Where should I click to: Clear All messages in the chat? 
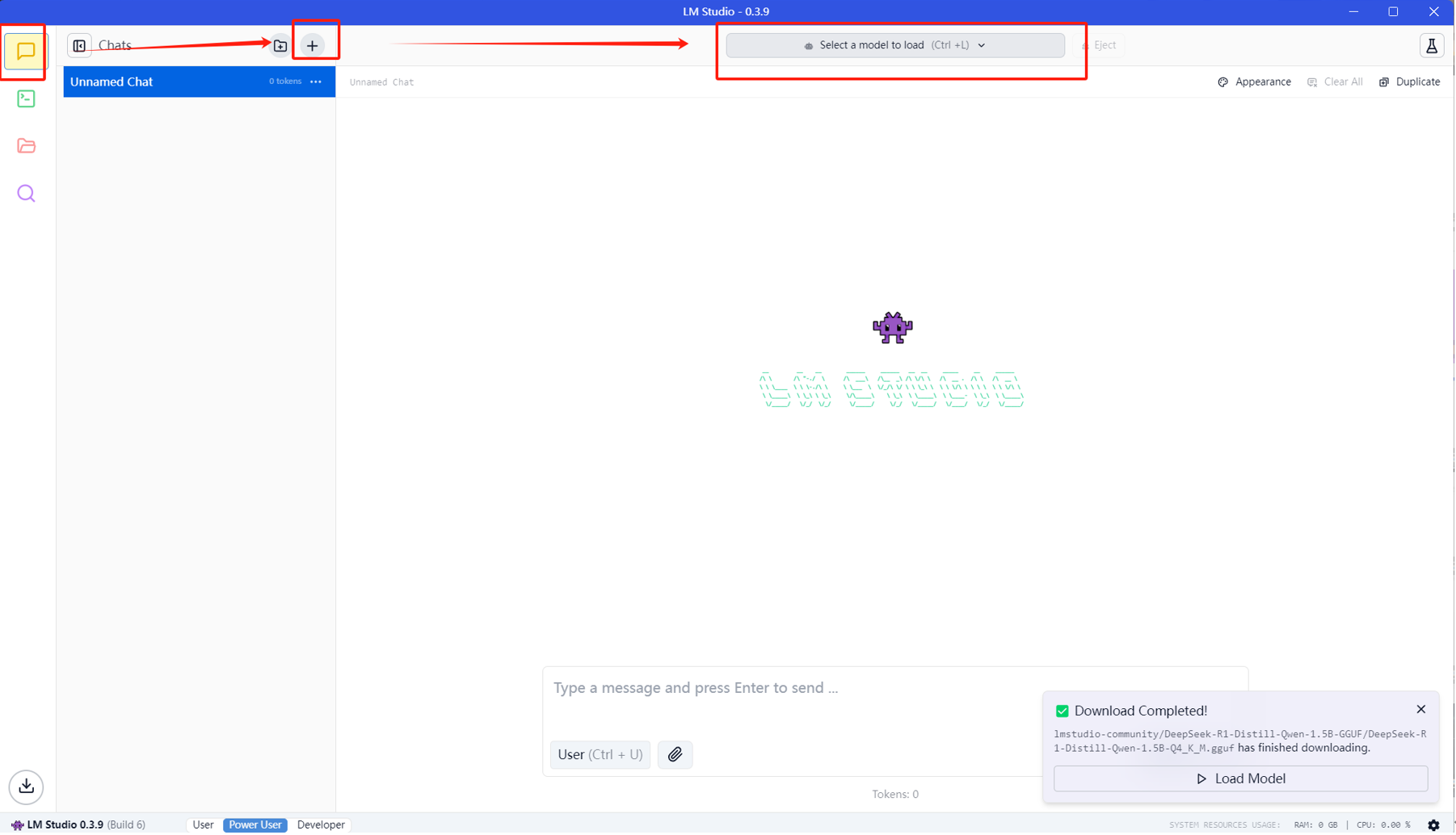pos(1336,82)
